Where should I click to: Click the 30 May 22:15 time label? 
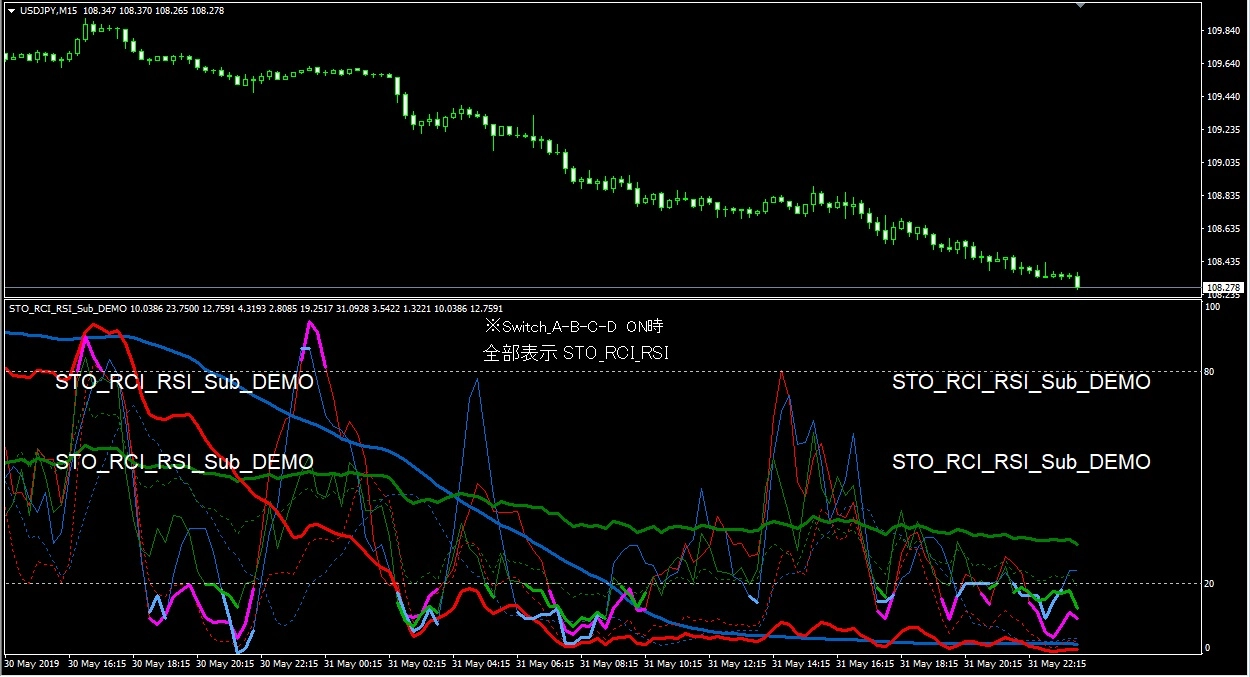(x=289, y=663)
